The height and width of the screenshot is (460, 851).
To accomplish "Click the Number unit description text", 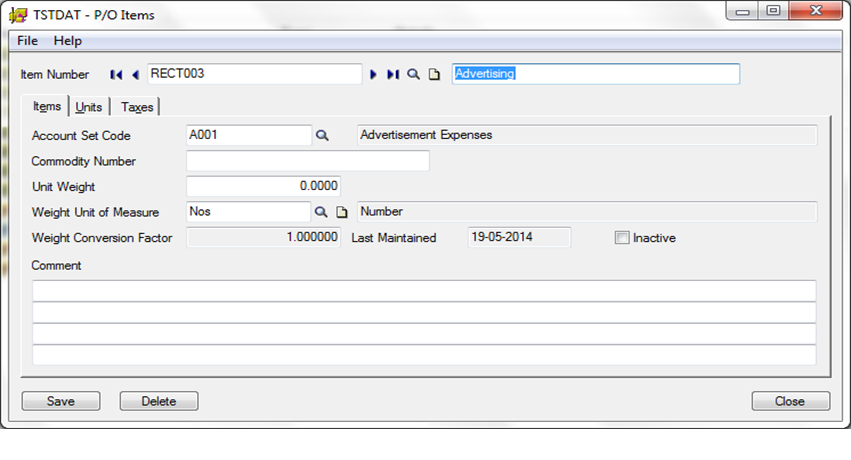I will click(382, 211).
